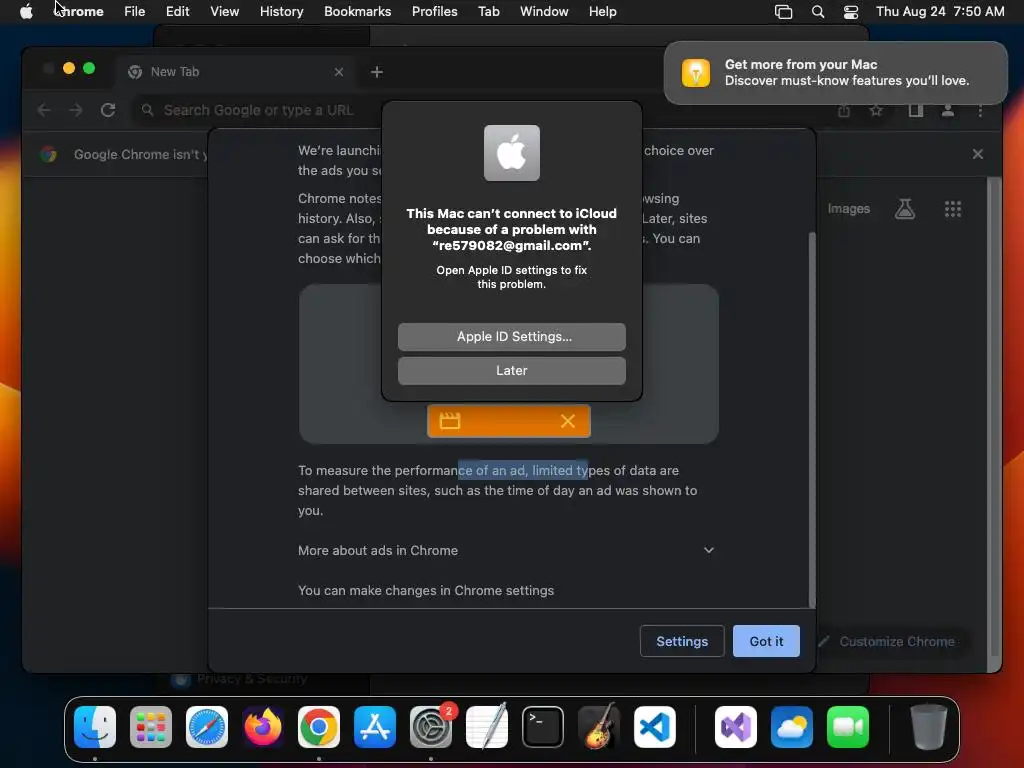1024x768 pixels.
Task: Open the Images link on New Tab
Action: (848, 208)
